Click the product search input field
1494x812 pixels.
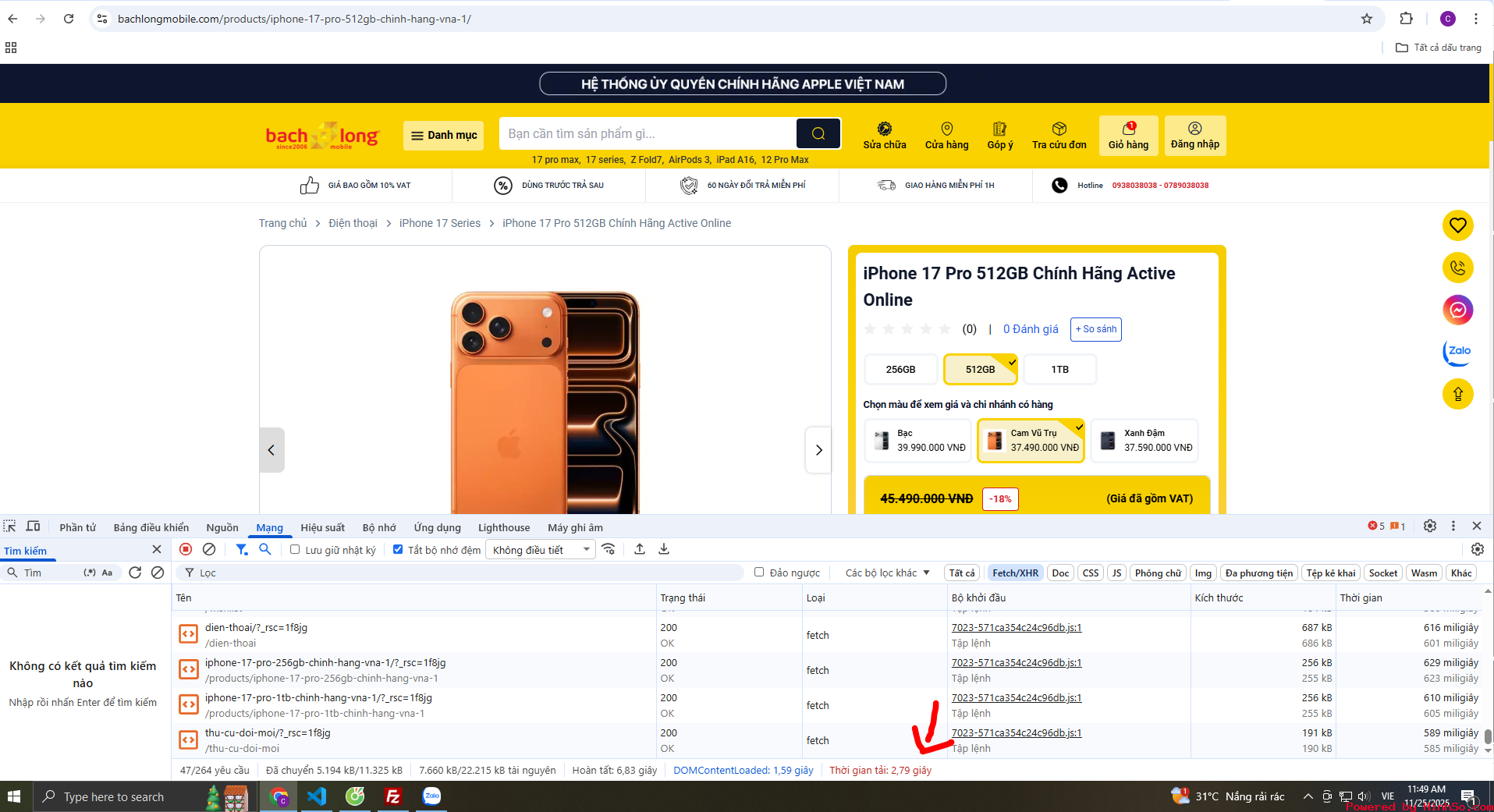coord(648,133)
